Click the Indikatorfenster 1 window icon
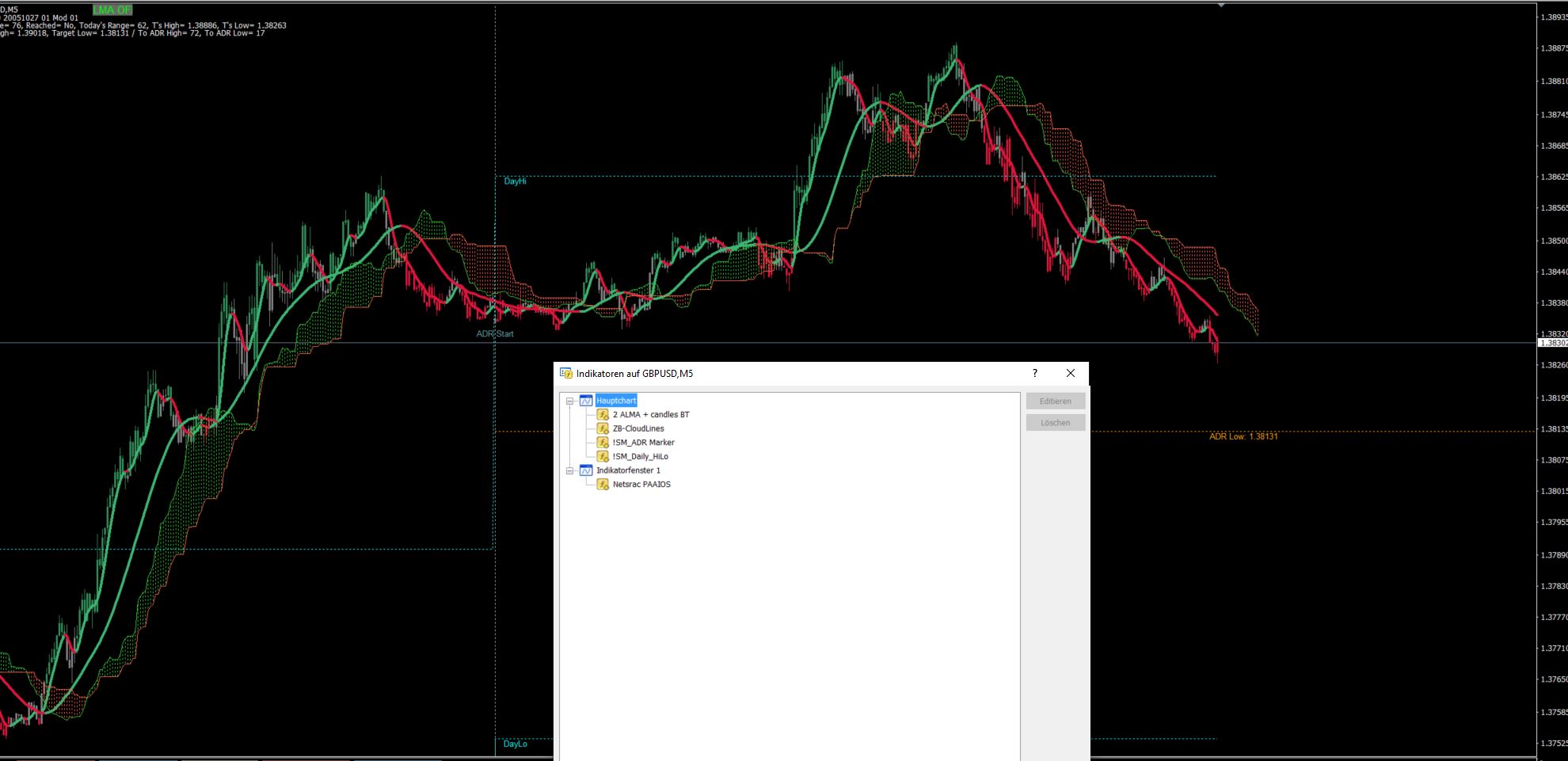The image size is (1568, 761). 586,470
